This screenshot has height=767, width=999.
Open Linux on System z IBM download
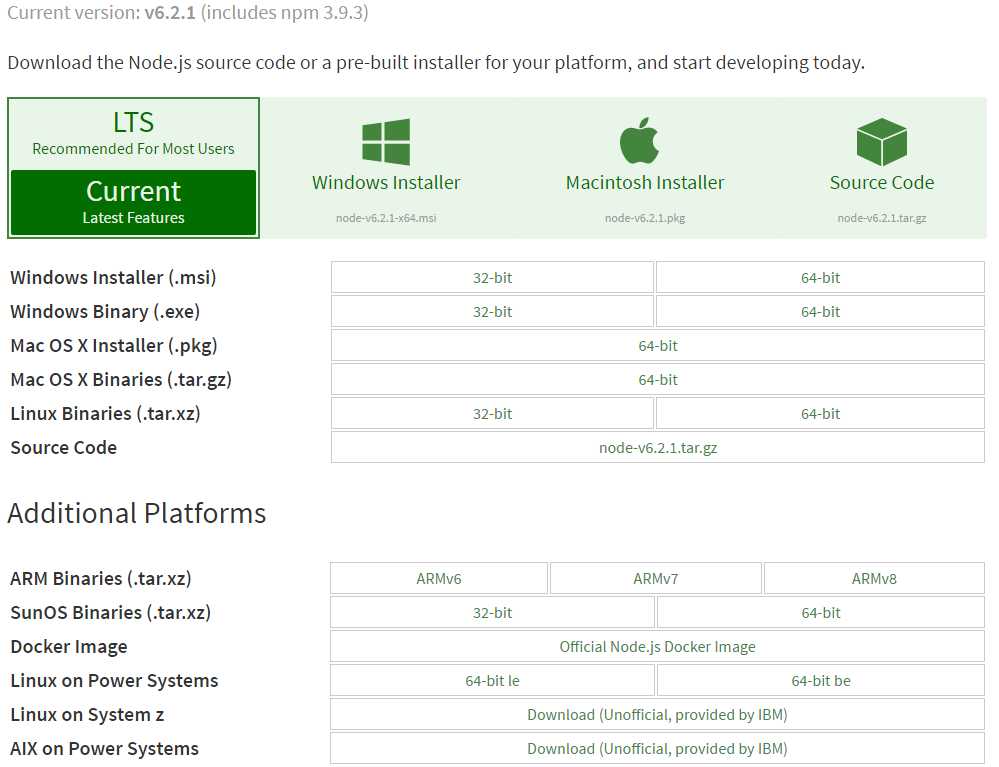[658, 715]
